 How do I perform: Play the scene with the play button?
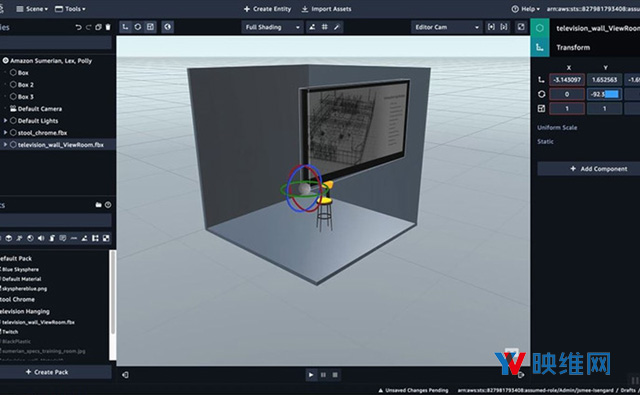point(311,375)
